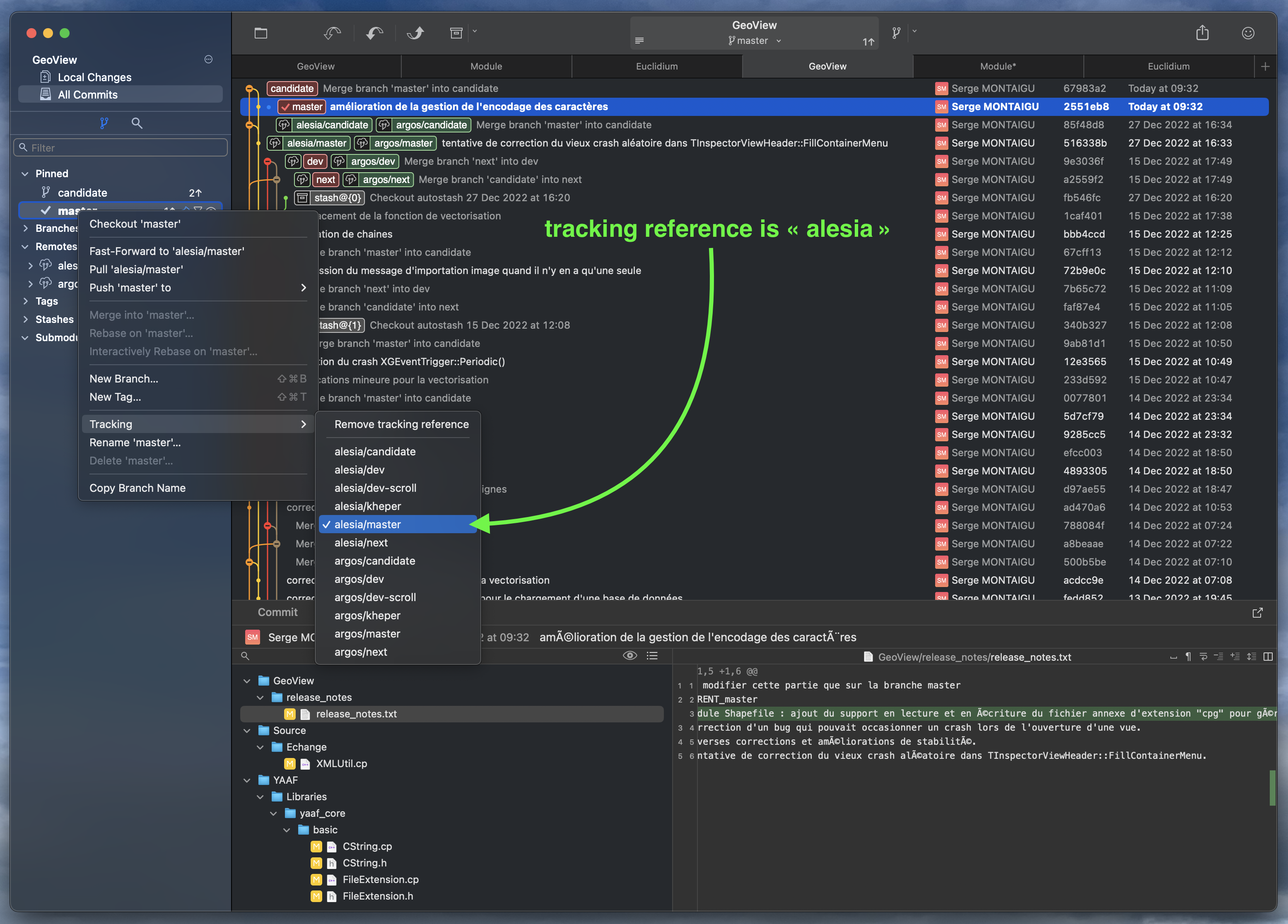
Task: Enable split diff view with the rightmost diff icon
Action: (1269, 657)
